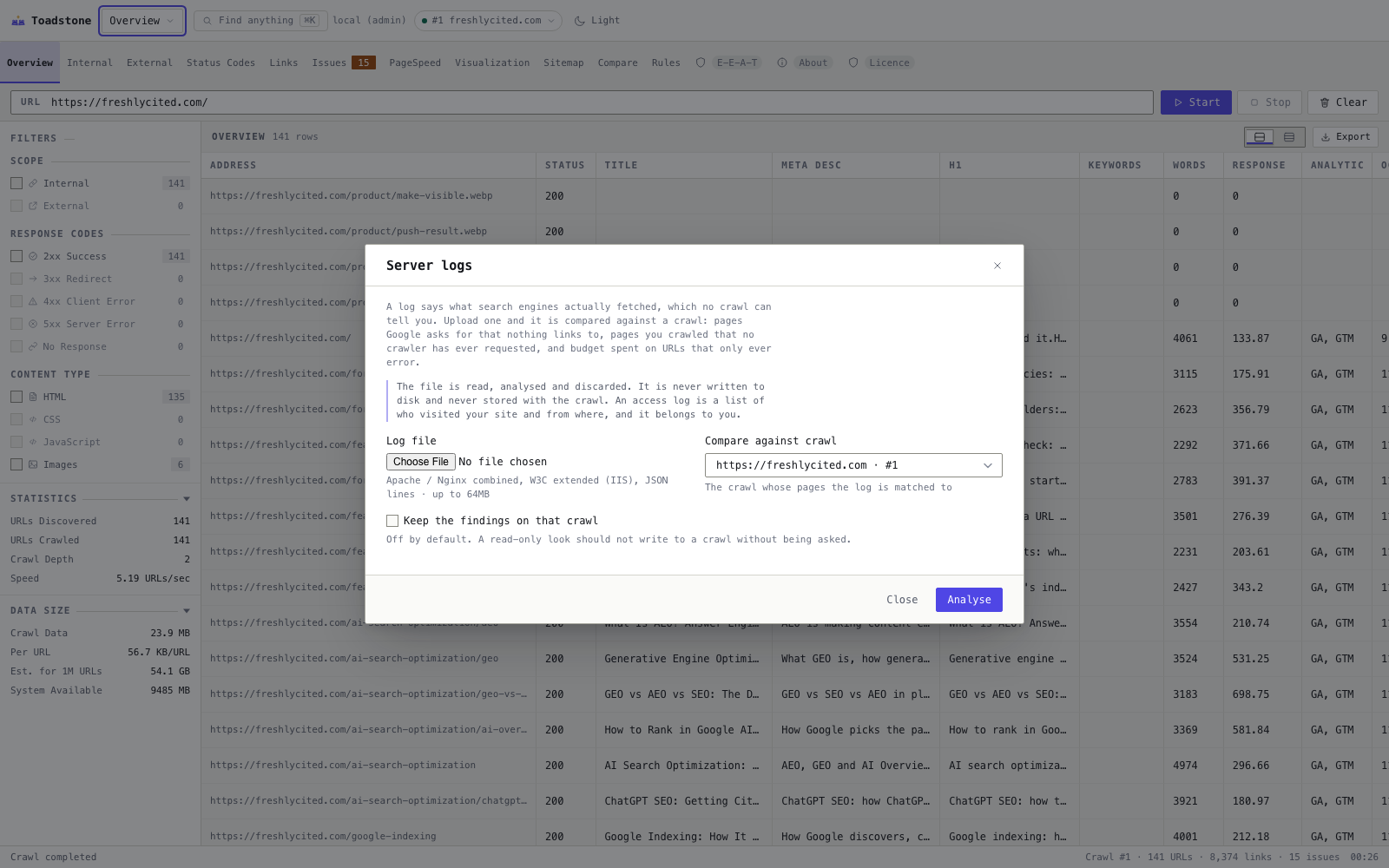1389x868 pixels.
Task: Click the About info icon
Action: [x=782, y=62]
